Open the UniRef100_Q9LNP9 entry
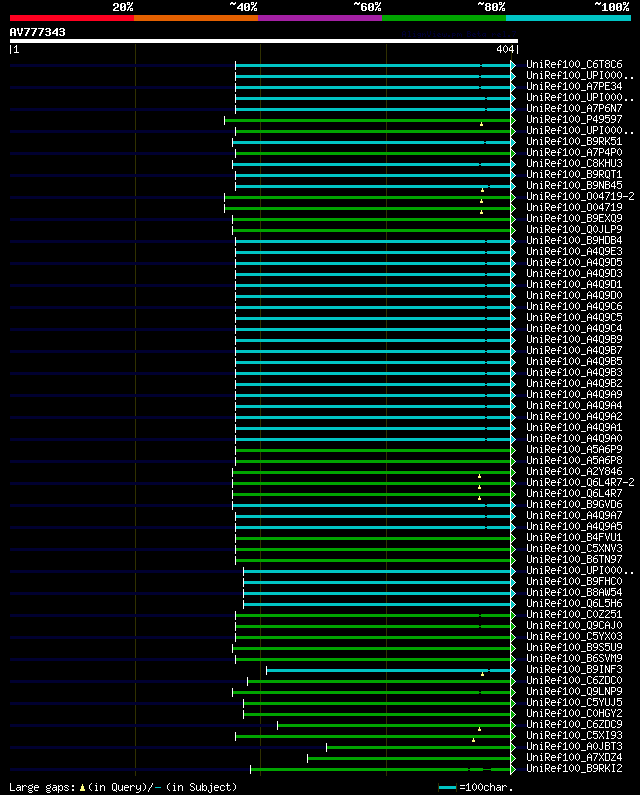Screen dimensions: 640x795 (574, 692)
